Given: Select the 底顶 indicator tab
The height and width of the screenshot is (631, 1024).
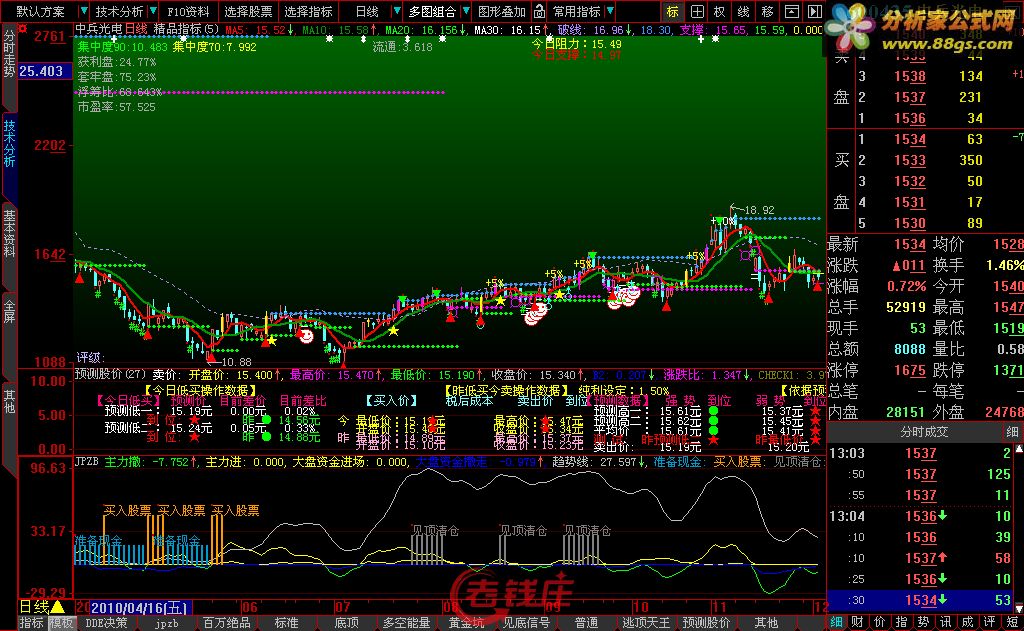Looking at the screenshot, I should pyautogui.click(x=347, y=623).
